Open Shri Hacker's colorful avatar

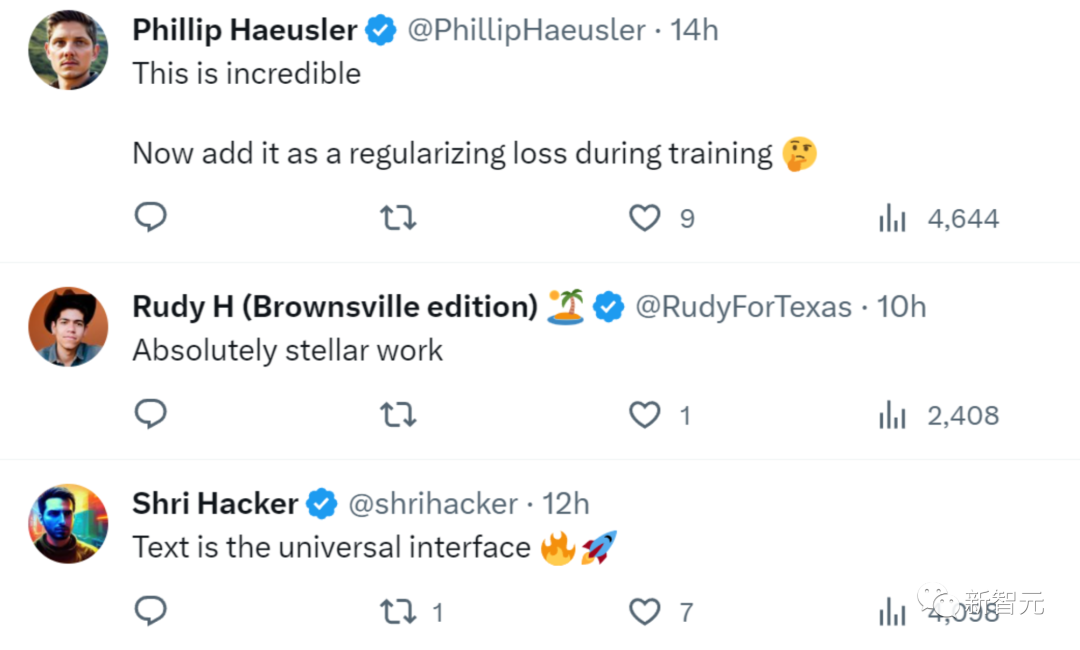tap(68, 523)
